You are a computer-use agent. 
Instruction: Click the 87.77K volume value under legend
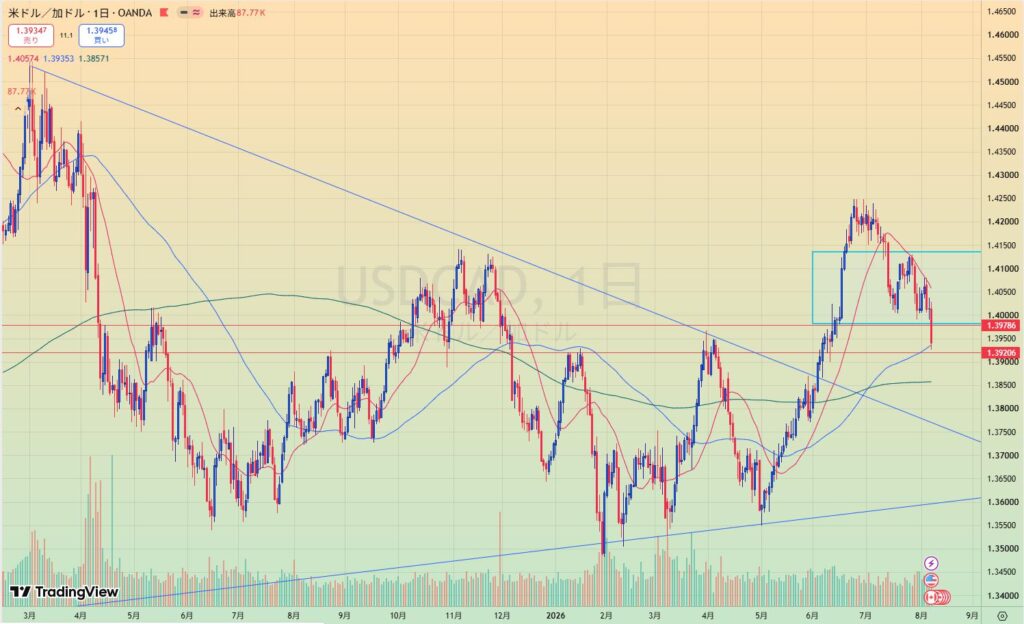click(x=22, y=91)
